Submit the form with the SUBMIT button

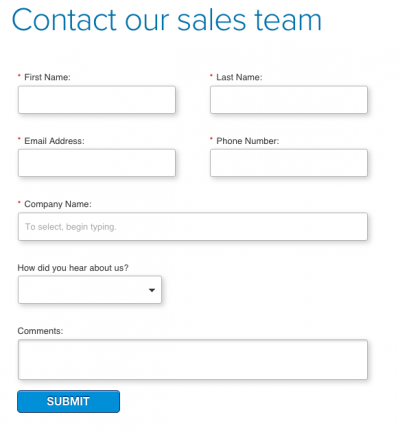(68, 401)
